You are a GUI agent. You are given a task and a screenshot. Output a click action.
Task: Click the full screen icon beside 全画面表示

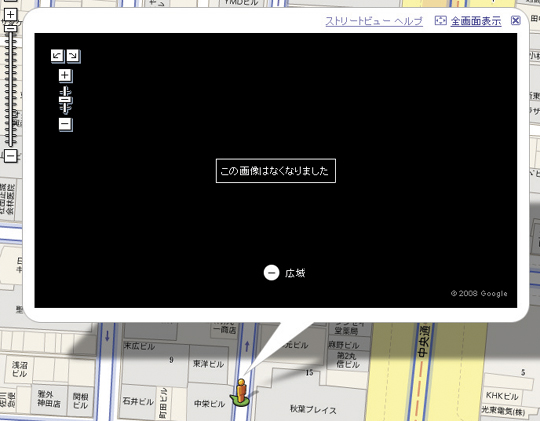tap(440, 21)
